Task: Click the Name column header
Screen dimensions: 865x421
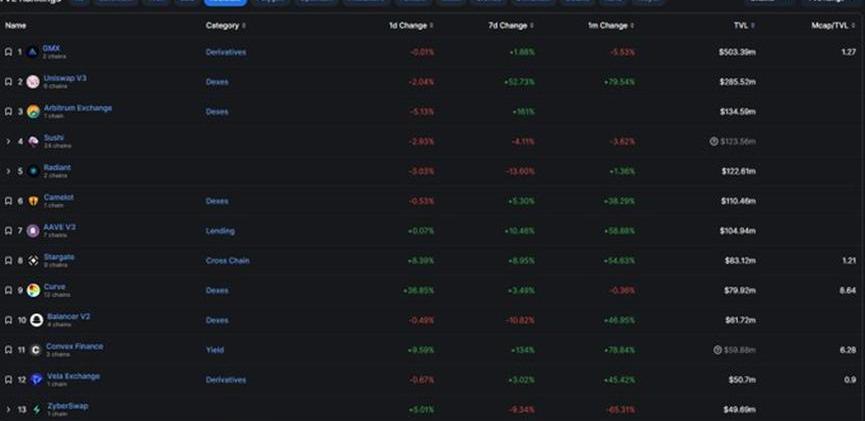Action: tap(15, 26)
